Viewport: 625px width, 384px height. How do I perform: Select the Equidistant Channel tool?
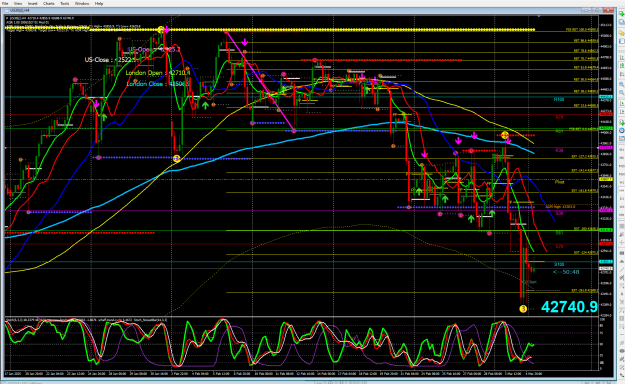tap(622, 277)
